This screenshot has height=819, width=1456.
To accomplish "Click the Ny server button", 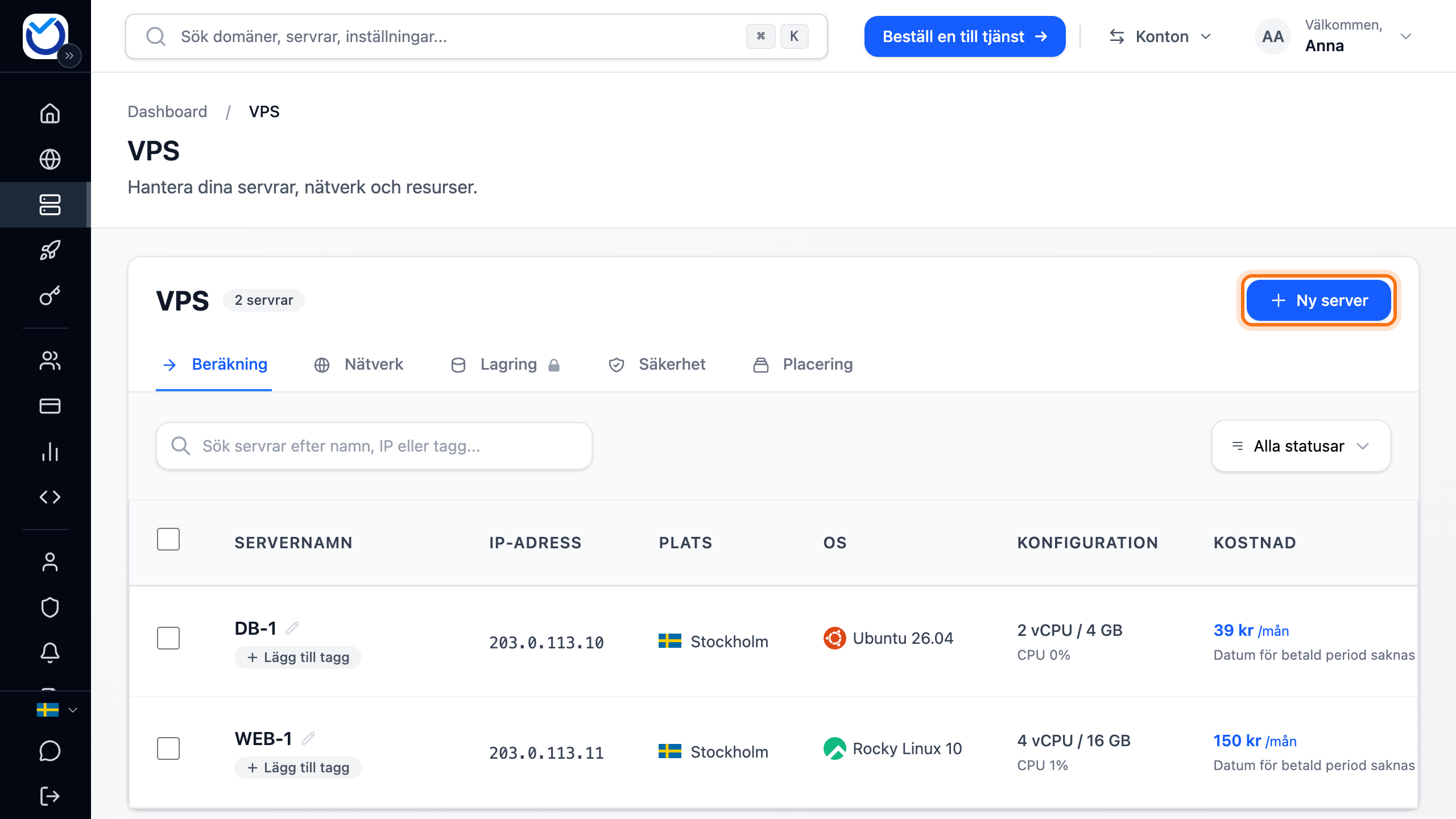I will pyautogui.click(x=1318, y=300).
